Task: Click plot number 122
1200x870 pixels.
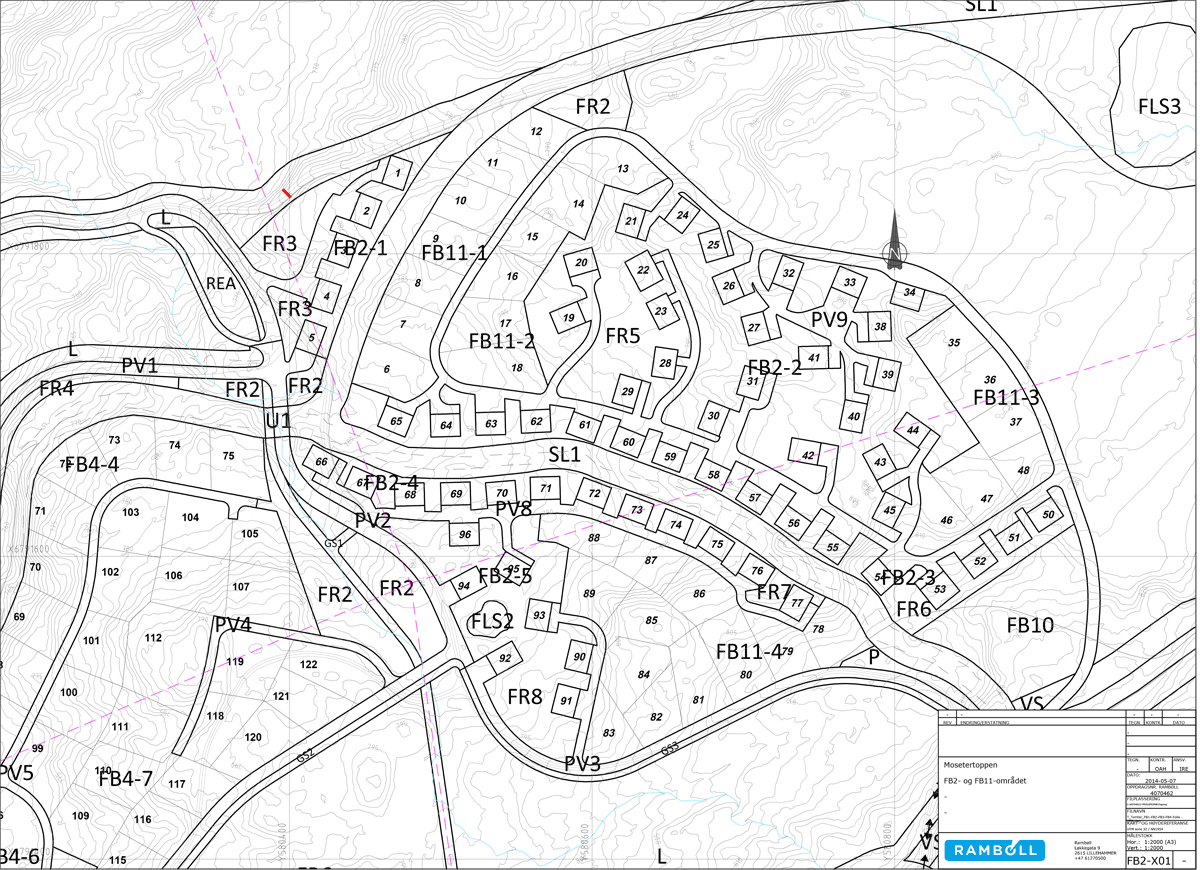Action: click(308, 664)
